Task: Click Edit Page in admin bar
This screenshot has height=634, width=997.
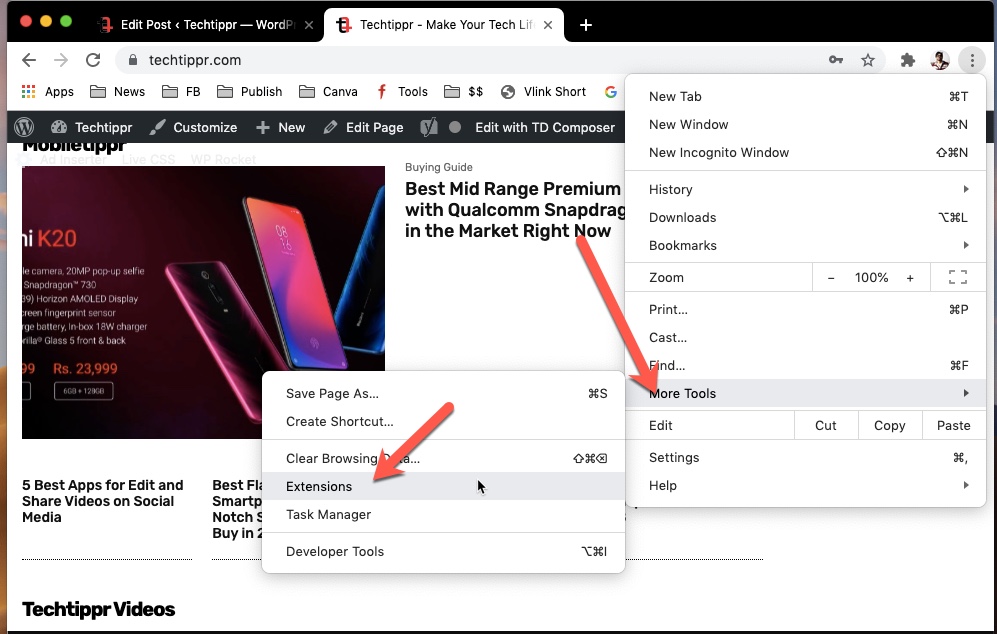Action: (363, 127)
